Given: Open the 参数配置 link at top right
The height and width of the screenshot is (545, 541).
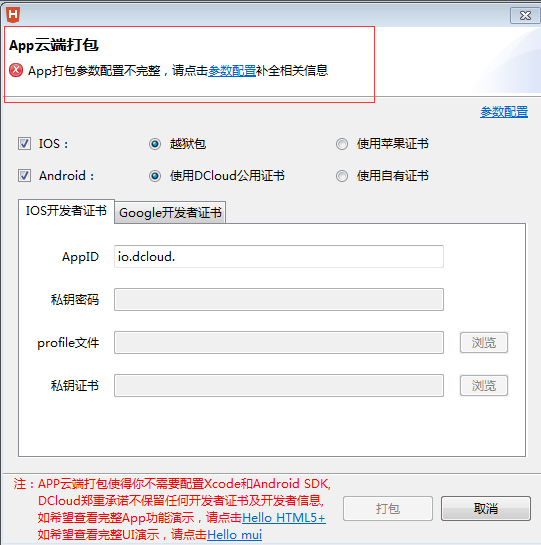Looking at the screenshot, I should coord(504,112).
